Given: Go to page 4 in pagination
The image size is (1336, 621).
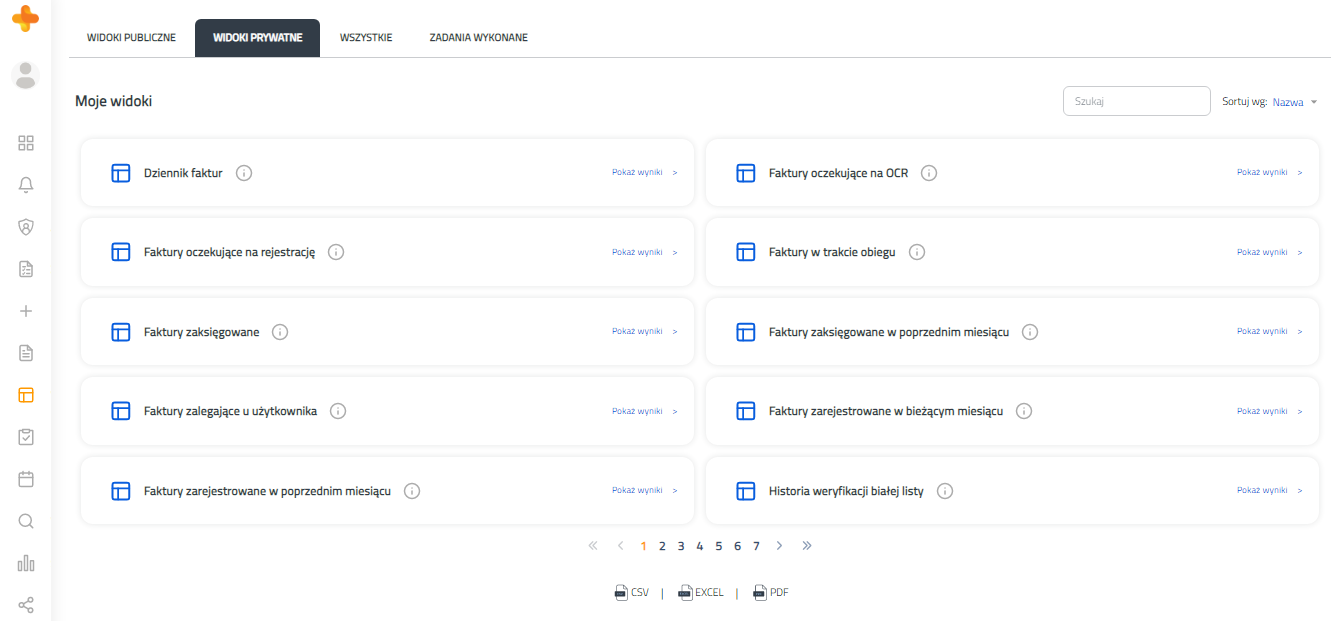Looking at the screenshot, I should click(x=700, y=546).
